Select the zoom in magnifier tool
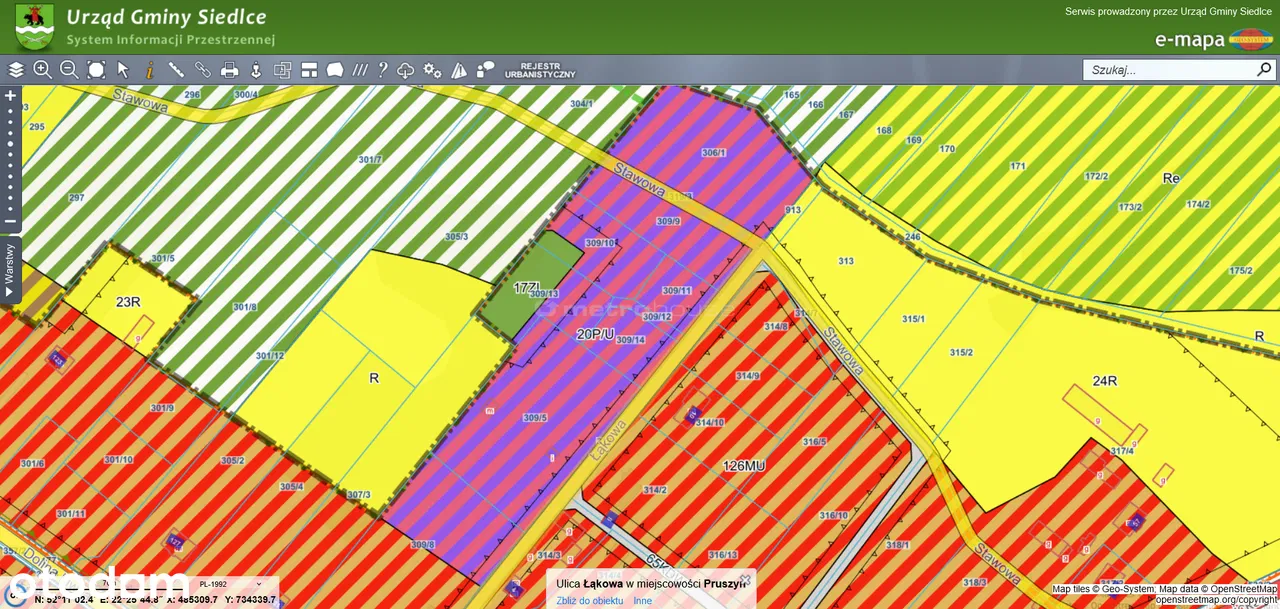1280x609 pixels. point(42,70)
